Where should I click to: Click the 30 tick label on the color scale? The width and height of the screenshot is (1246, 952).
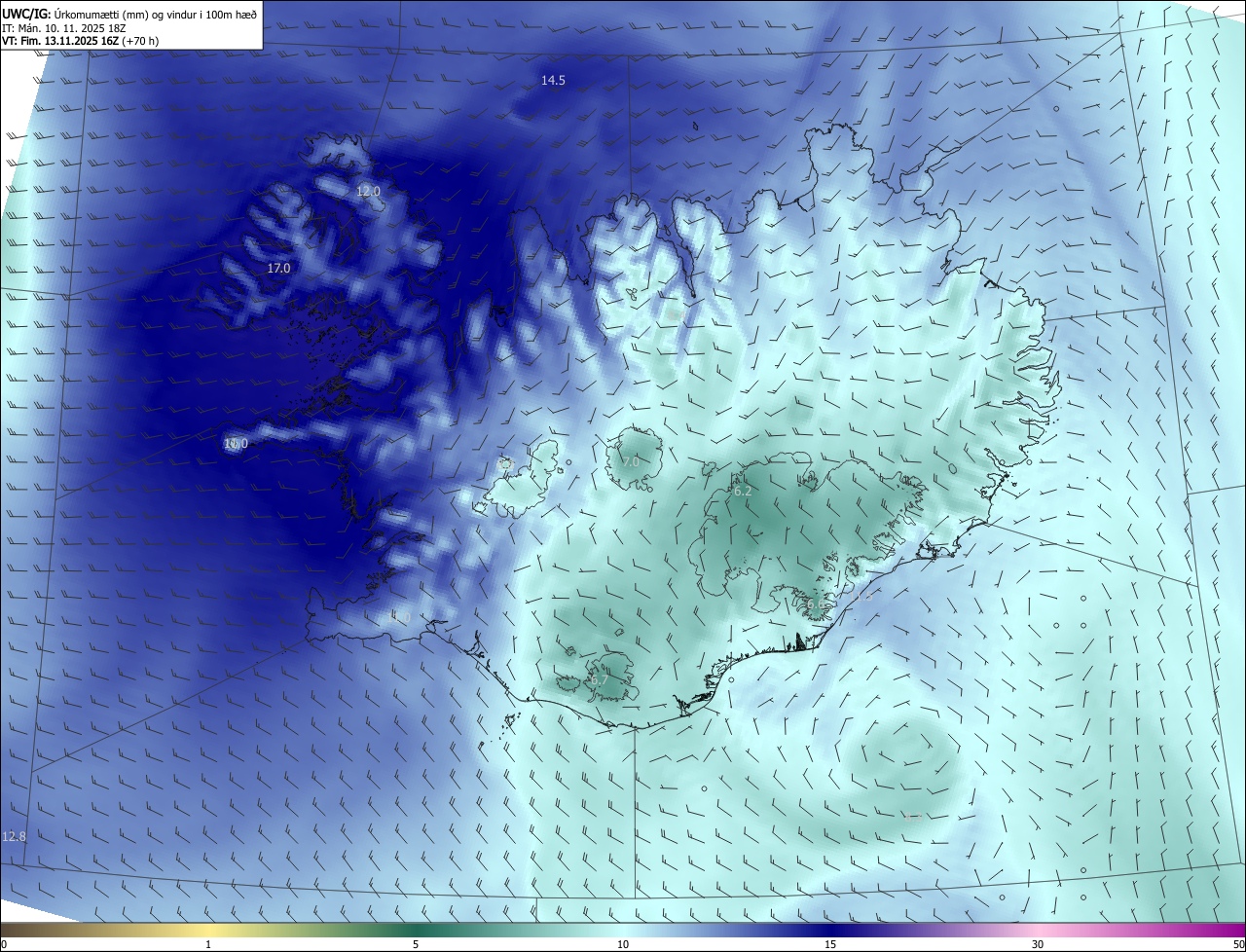[1038, 945]
